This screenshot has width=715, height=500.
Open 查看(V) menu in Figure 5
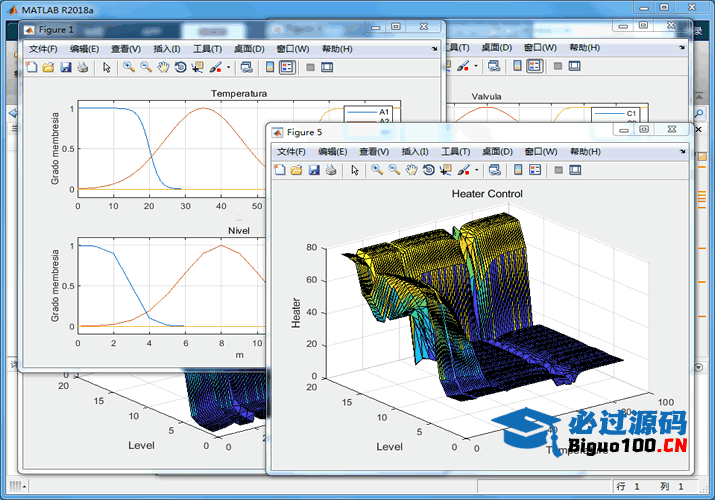coord(374,151)
